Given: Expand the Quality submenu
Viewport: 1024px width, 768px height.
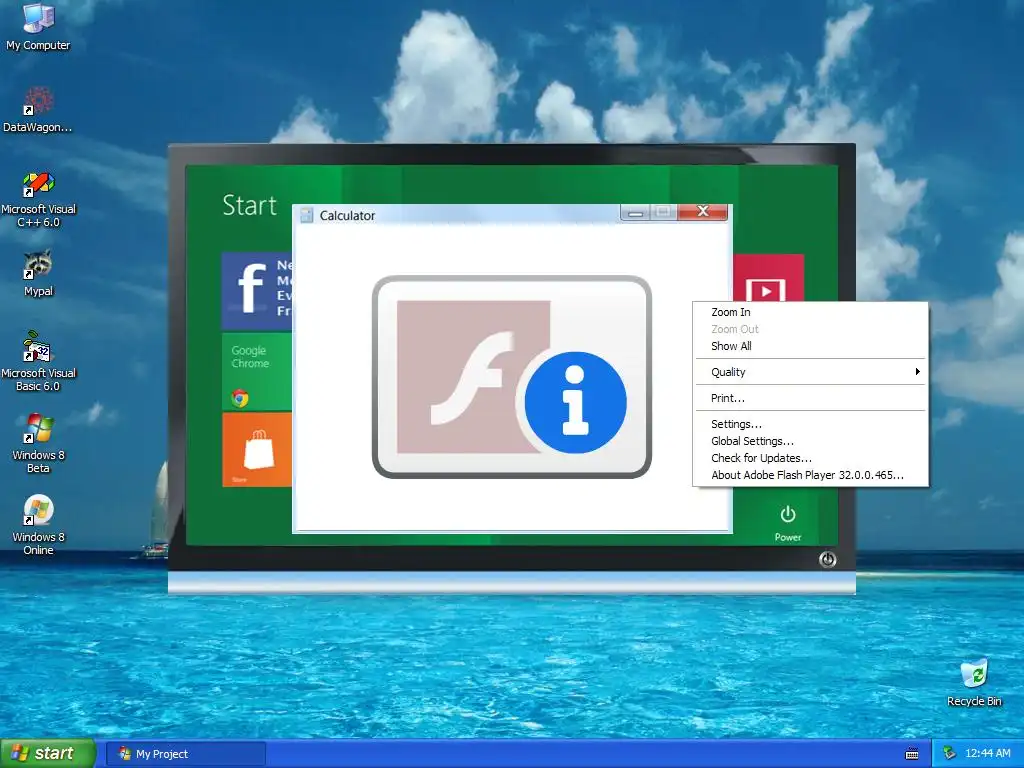Looking at the screenshot, I should [x=810, y=372].
